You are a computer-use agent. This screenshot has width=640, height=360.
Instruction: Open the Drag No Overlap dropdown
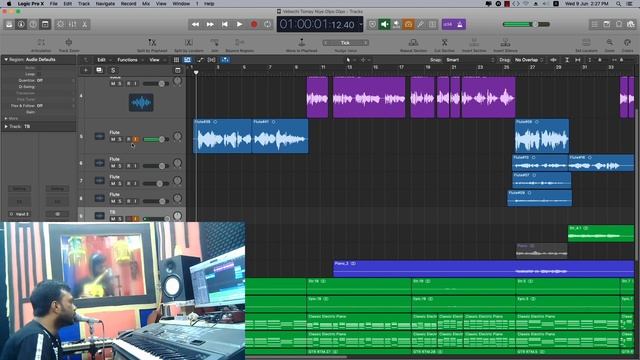tap(529, 60)
